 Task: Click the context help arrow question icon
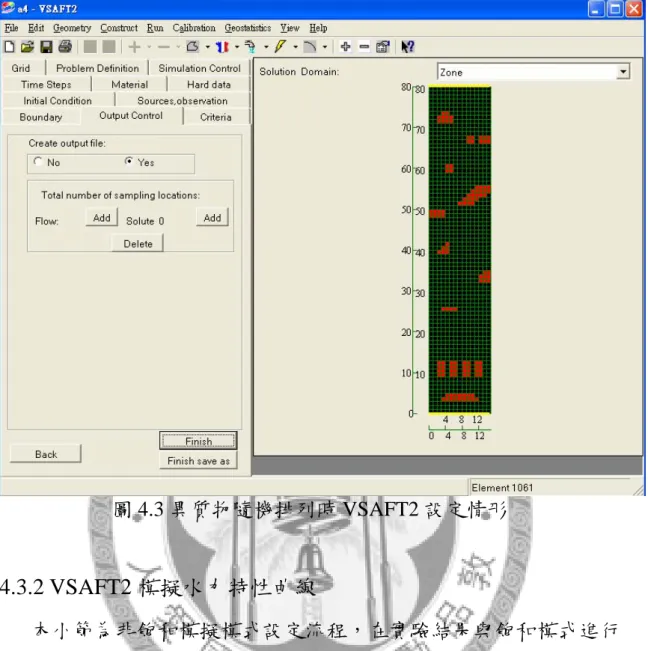[x=407, y=46]
